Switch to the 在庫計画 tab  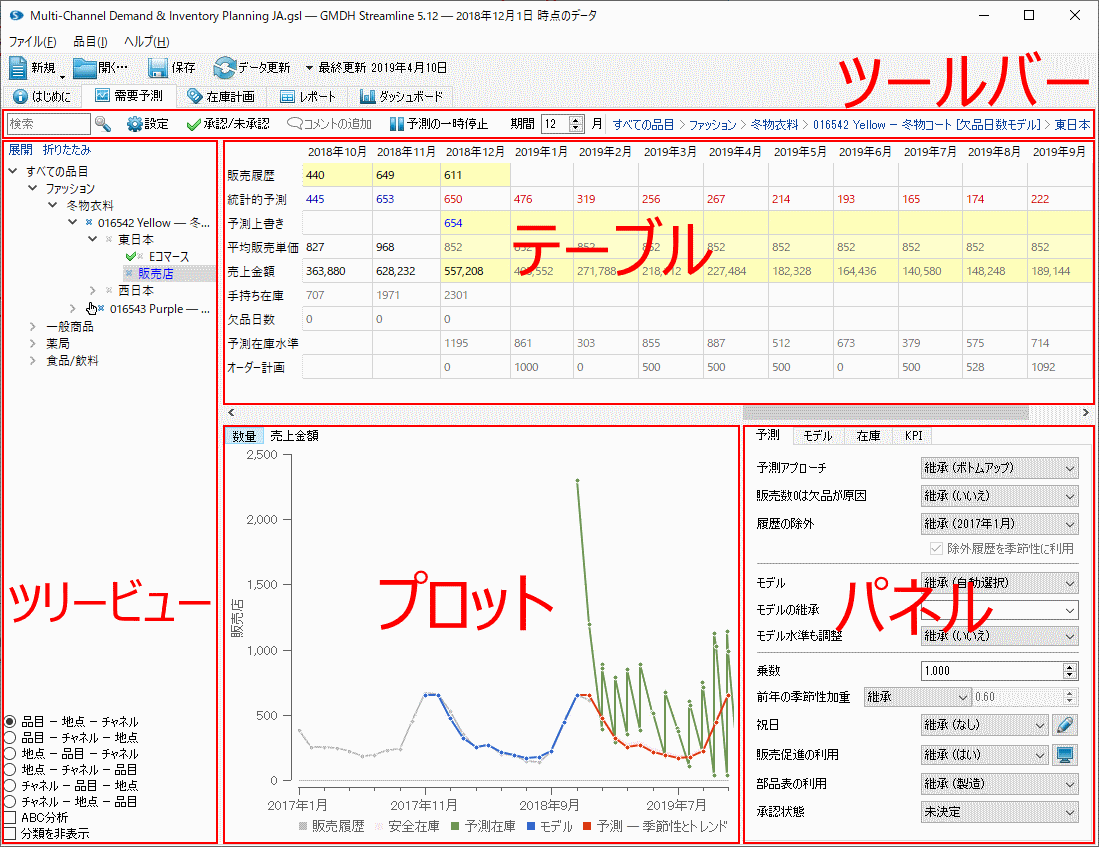coord(220,97)
